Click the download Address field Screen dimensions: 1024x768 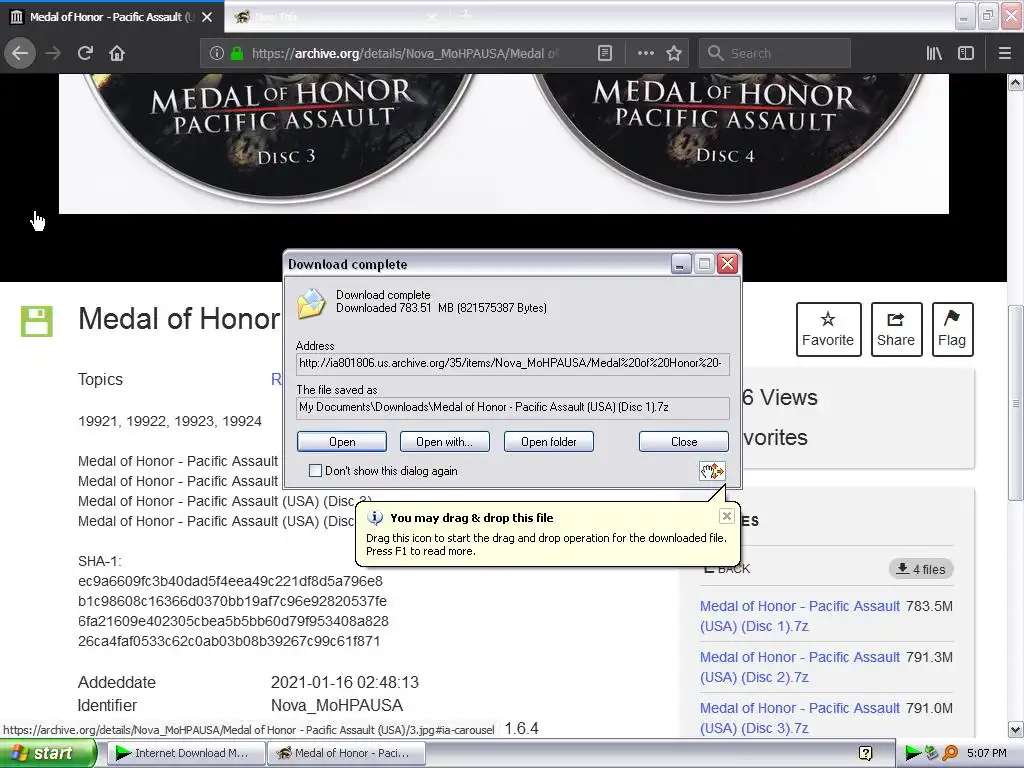click(x=513, y=363)
